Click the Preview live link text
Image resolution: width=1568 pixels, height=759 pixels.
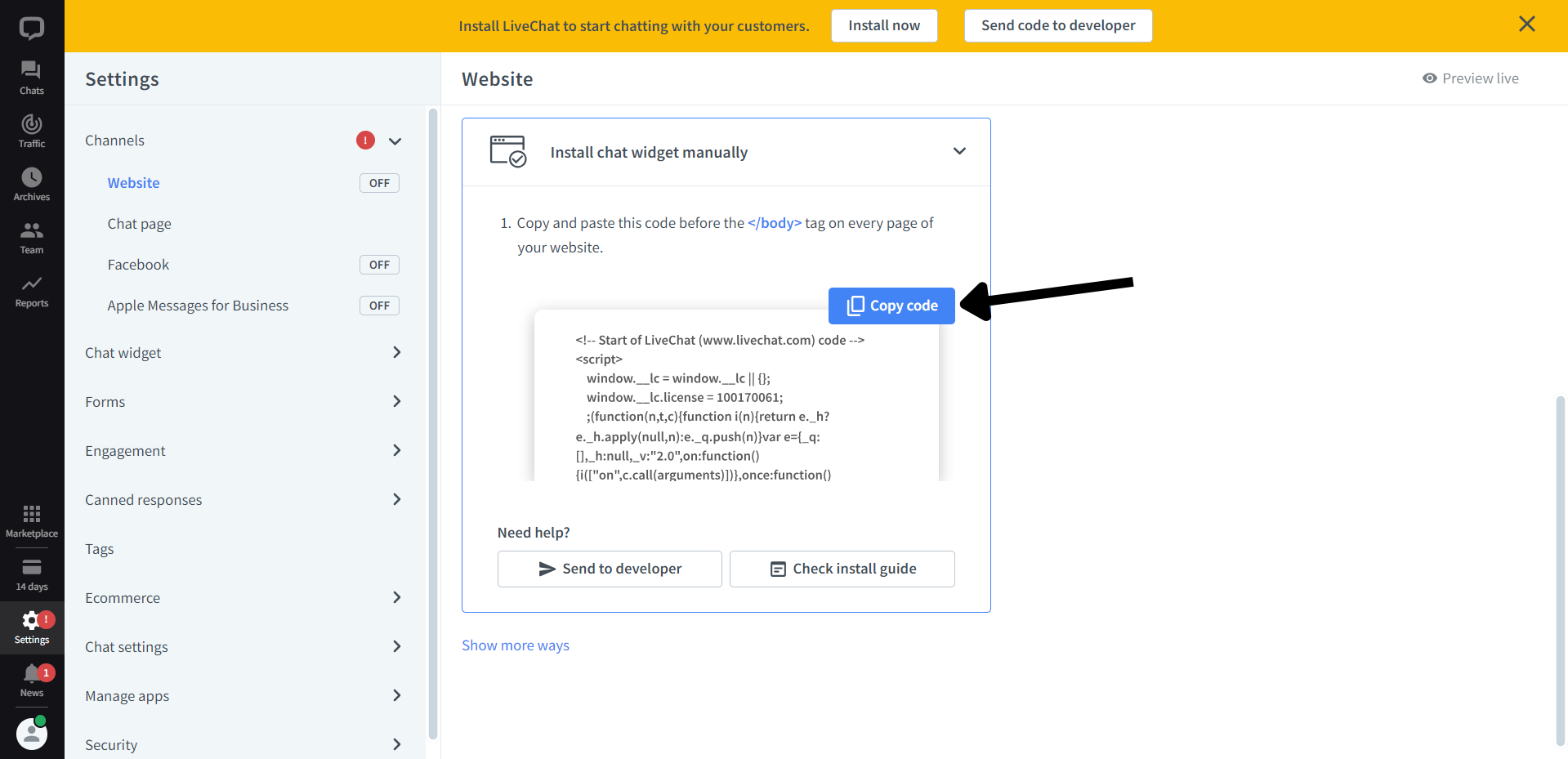1481,78
